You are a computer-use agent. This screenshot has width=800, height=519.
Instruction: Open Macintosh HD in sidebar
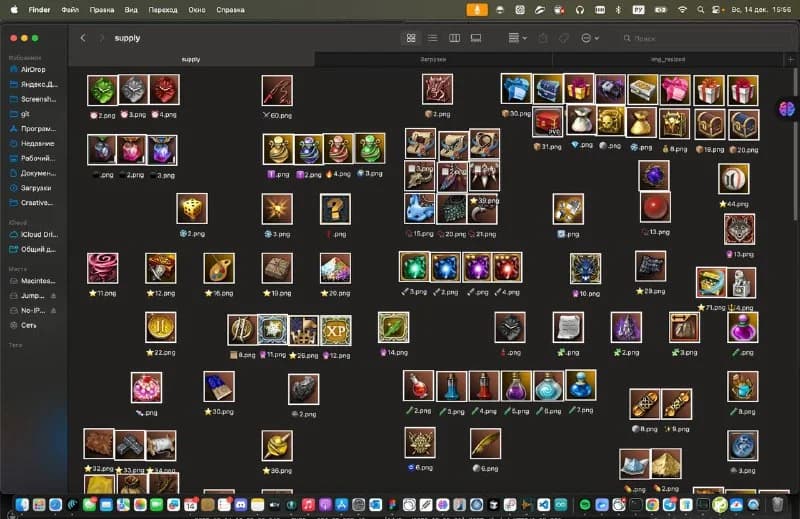33,281
